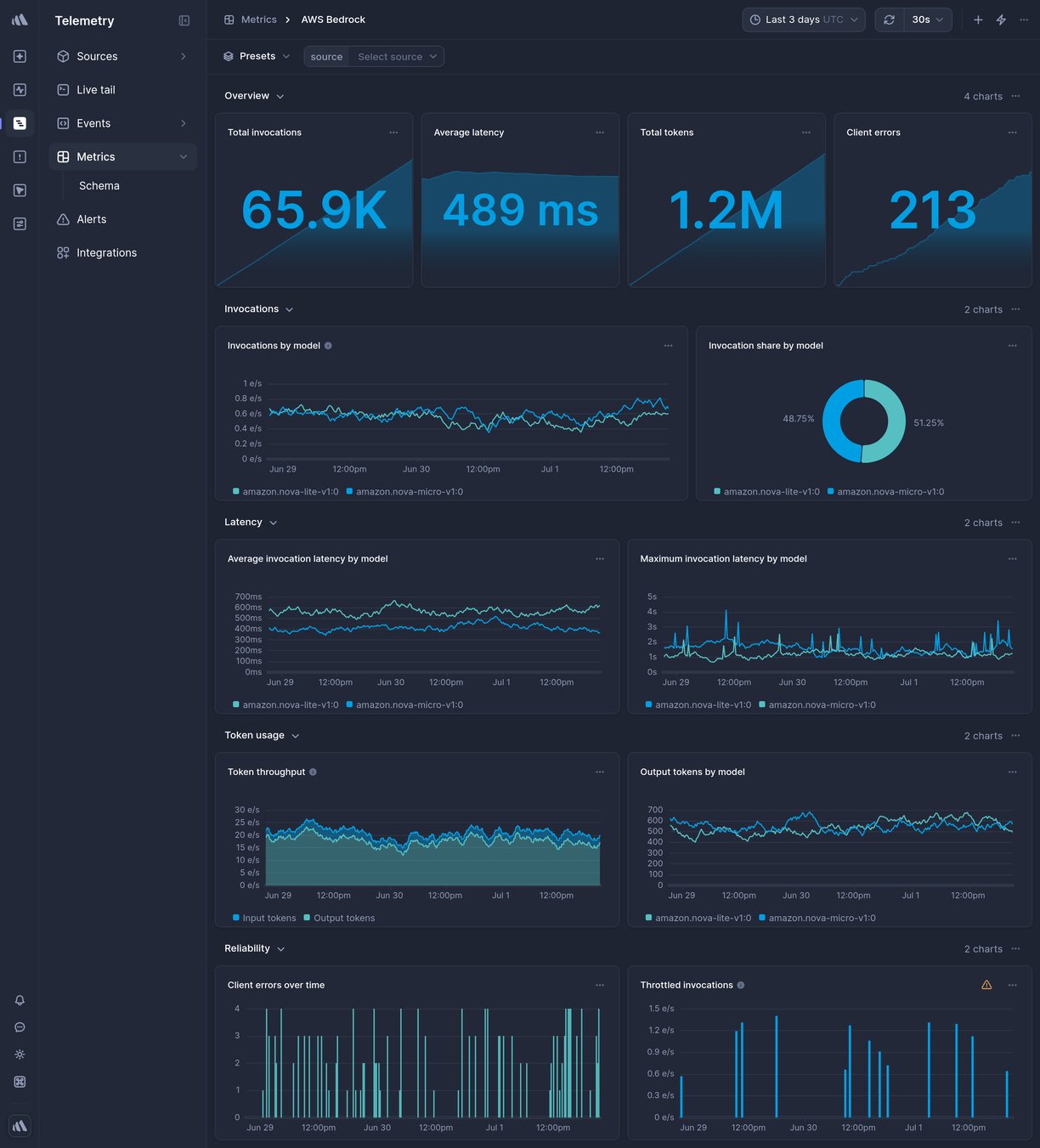Click the 489 ms Average latency value
Image resolution: width=1040 pixels, height=1148 pixels.
(x=520, y=210)
